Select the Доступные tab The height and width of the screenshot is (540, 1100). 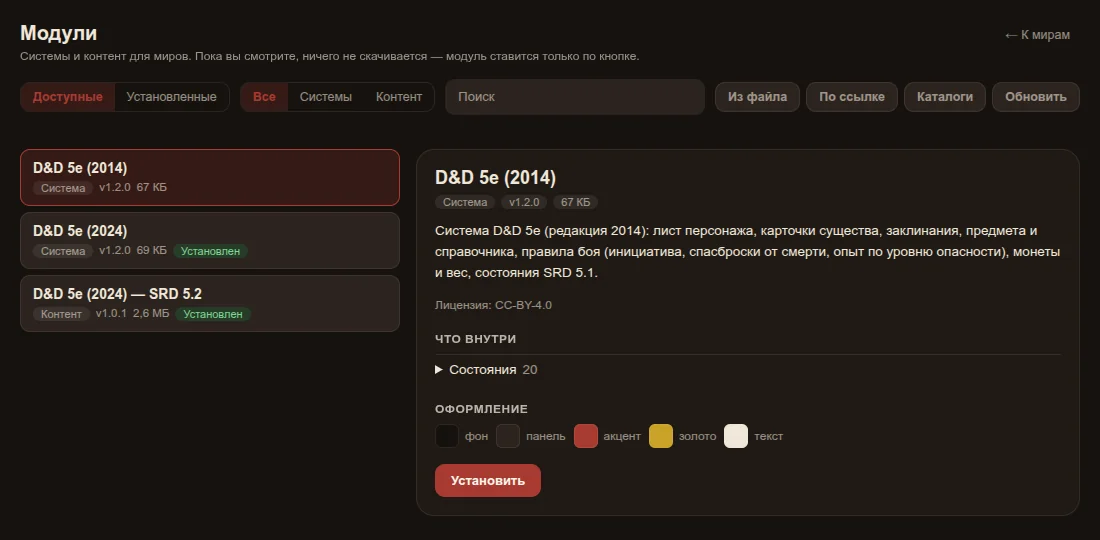click(67, 97)
